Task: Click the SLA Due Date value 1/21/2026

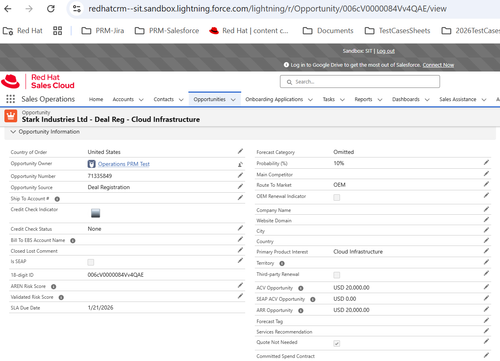Action: pyautogui.click(x=100, y=308)
